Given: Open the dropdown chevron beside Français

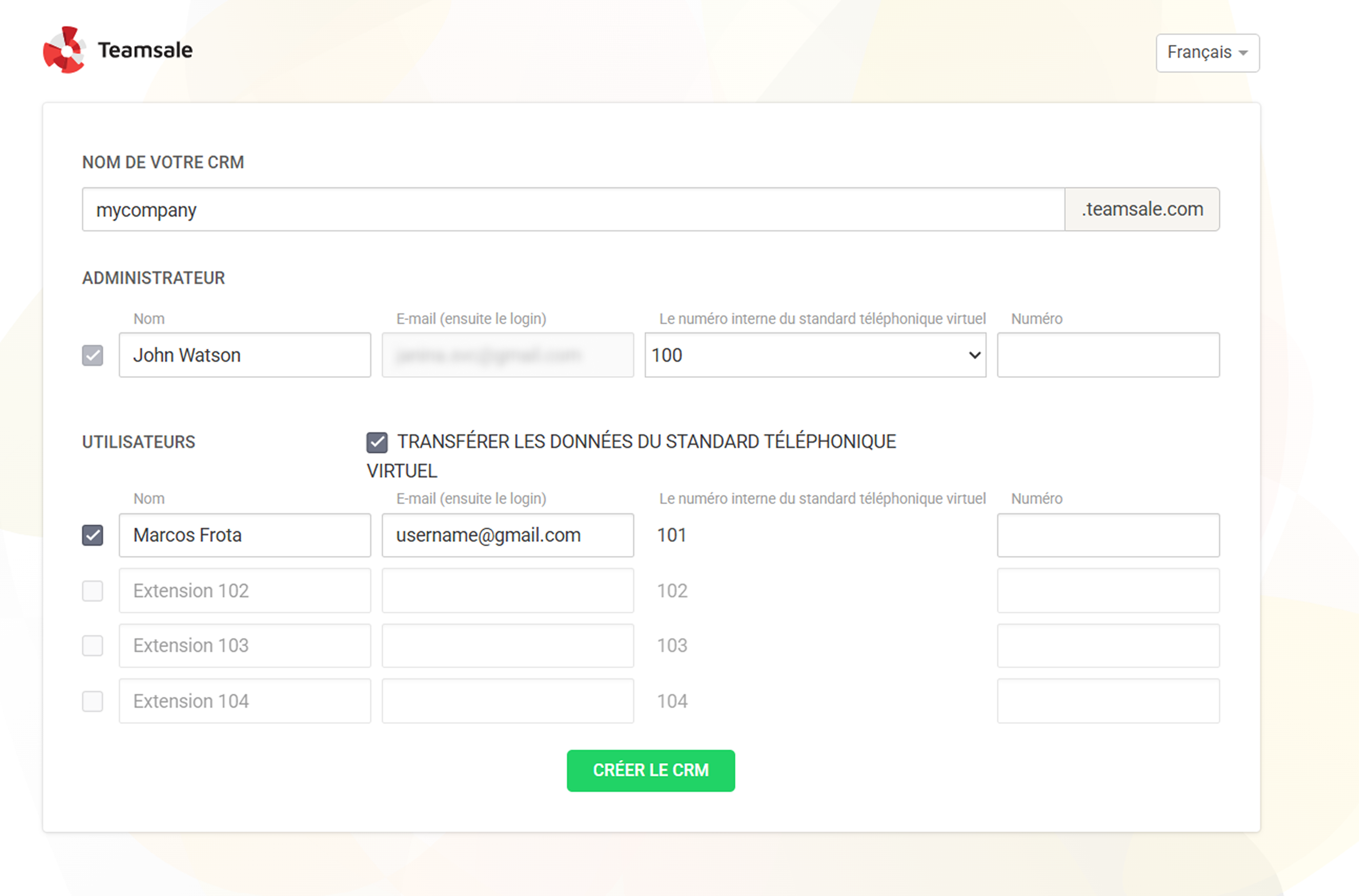Looking at the screenshot, I should 1245,53.
